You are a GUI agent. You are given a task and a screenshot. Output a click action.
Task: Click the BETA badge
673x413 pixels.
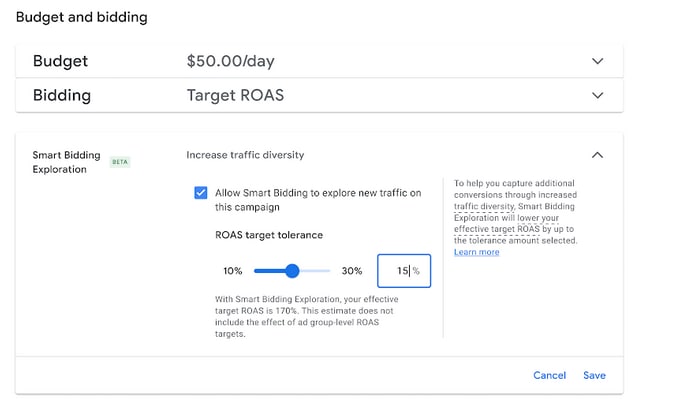120,162
